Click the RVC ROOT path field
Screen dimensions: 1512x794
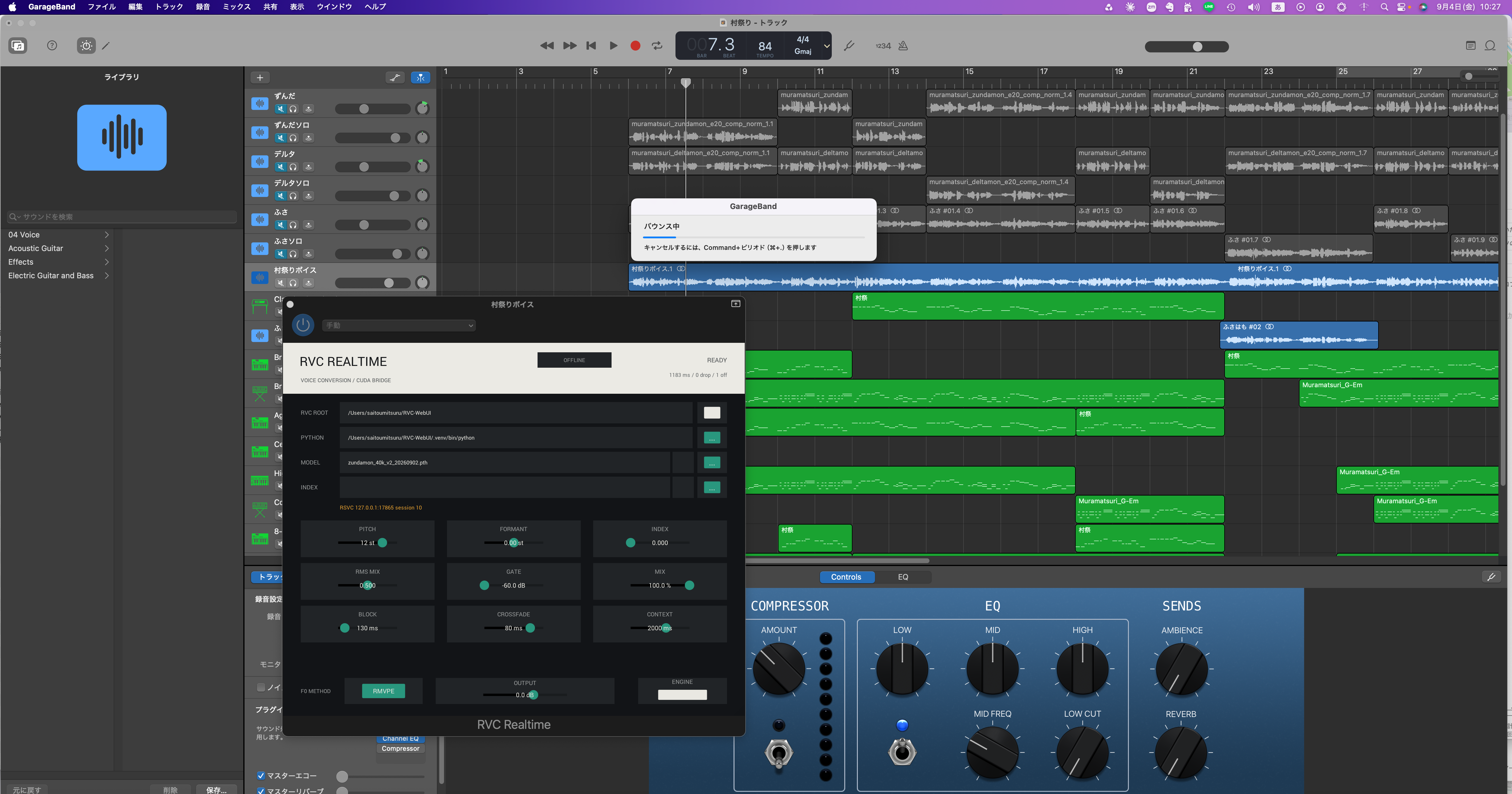pyautogui.click(x=516, y=413)
